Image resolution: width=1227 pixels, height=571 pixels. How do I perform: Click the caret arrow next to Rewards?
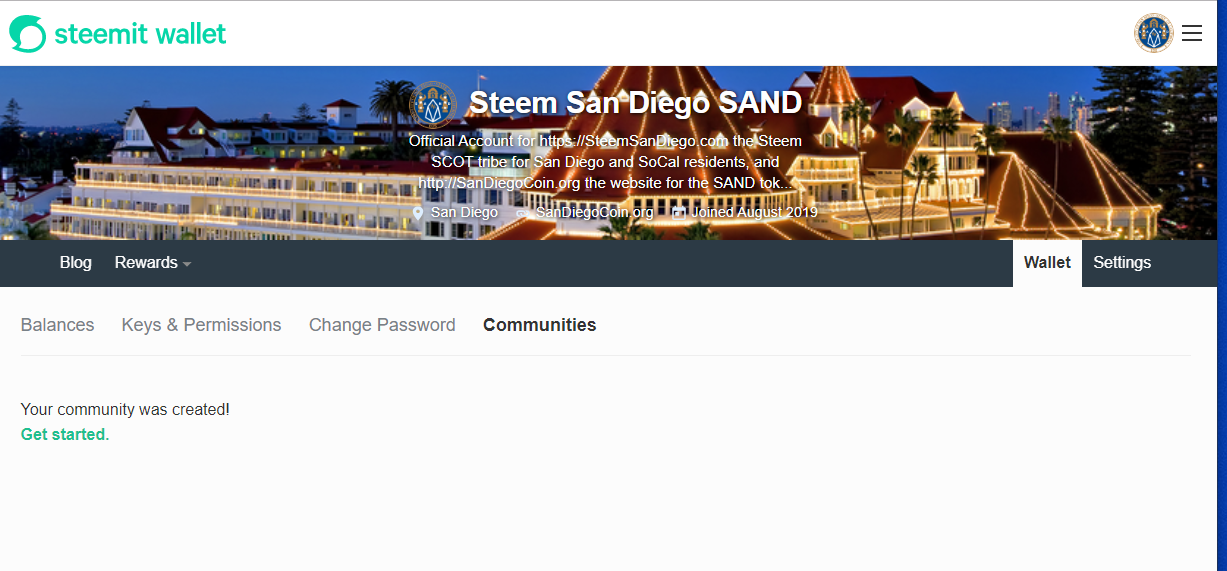coord(187,264)
